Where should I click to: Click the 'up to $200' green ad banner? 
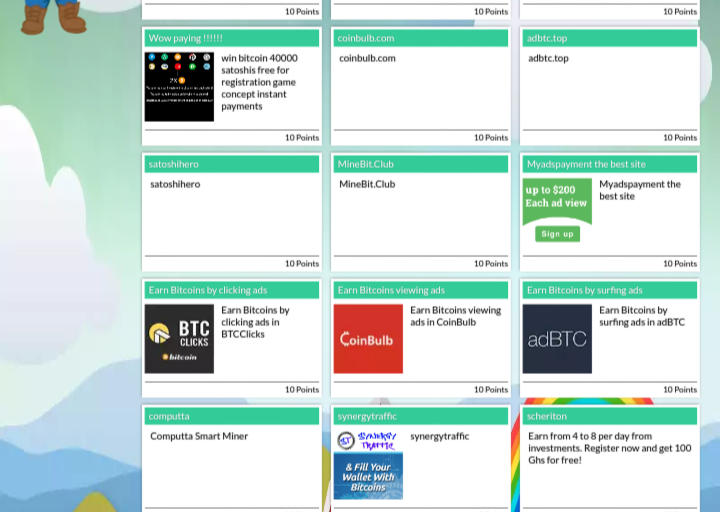[557, 210]
